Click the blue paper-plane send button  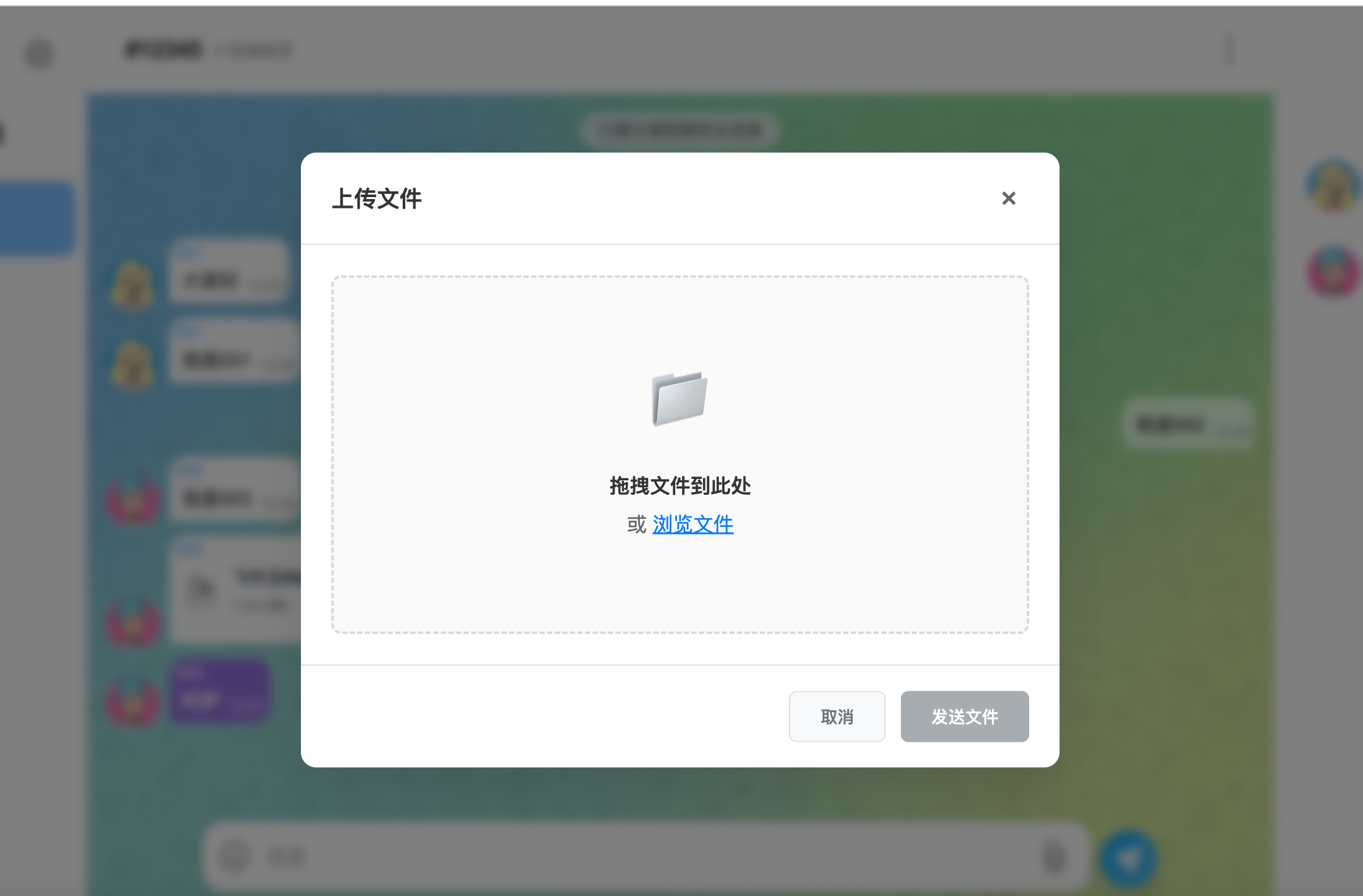coord(1128,858)
